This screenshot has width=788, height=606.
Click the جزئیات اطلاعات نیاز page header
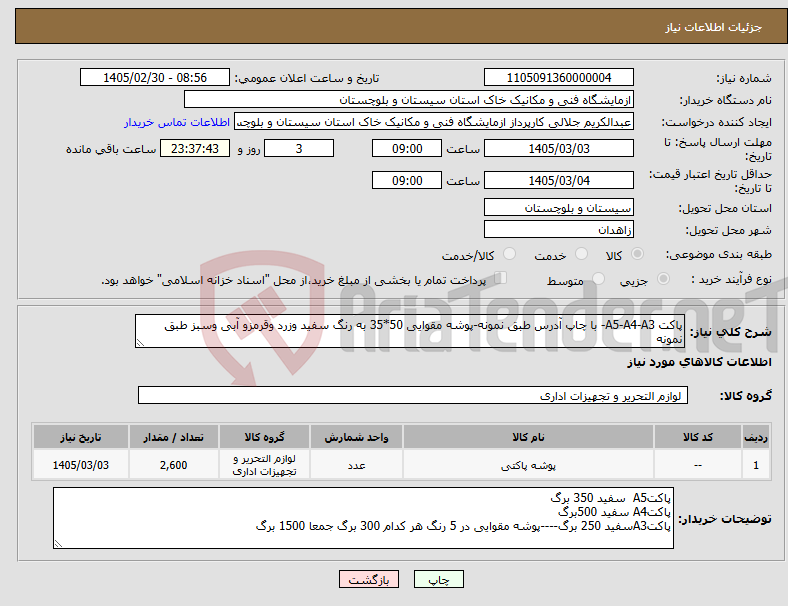click(x=713, y=27)
